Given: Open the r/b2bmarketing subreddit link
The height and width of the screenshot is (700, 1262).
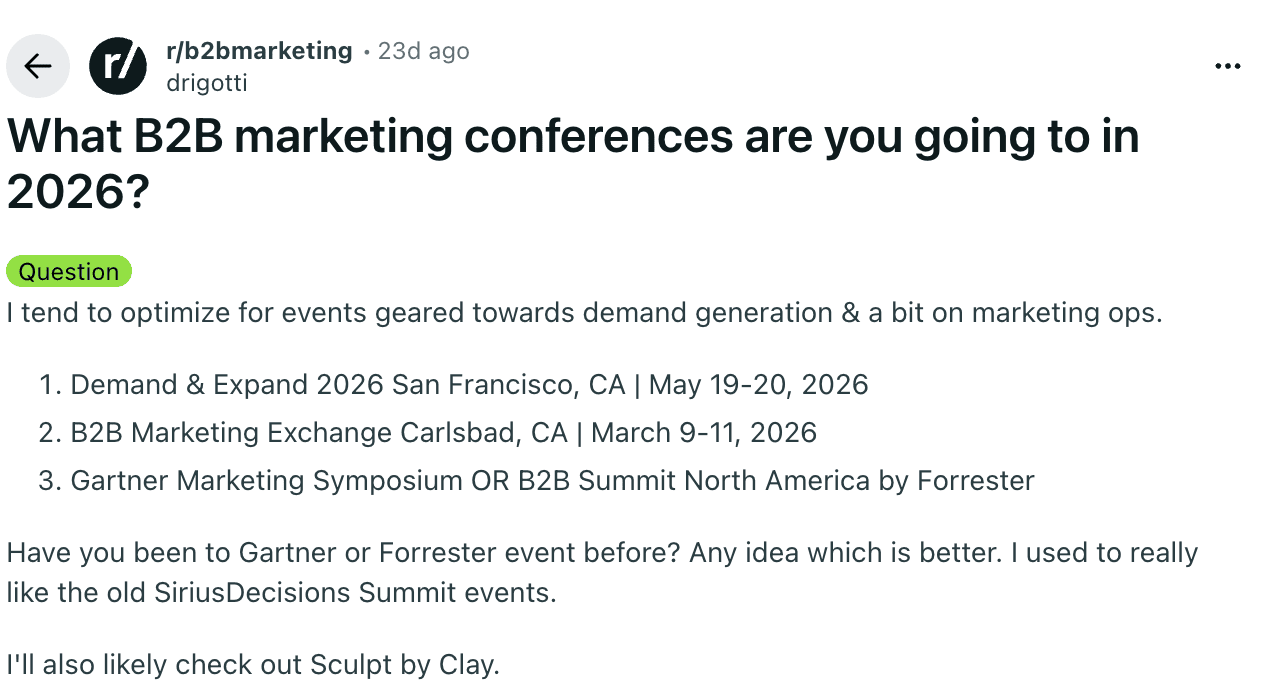Looking at the screenshot, I should coord(259,51).
